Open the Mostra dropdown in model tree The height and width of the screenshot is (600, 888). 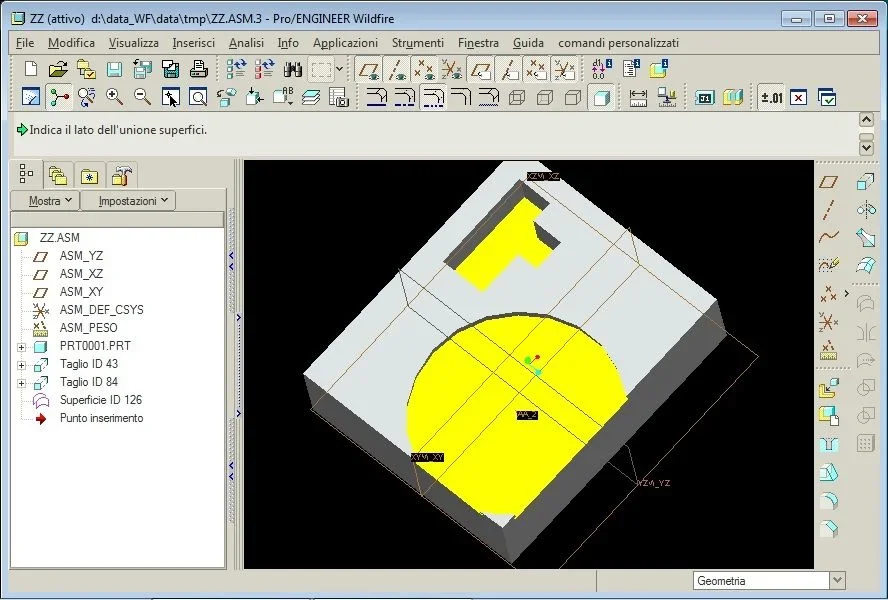pyautogui.click(x=45, y=201)
